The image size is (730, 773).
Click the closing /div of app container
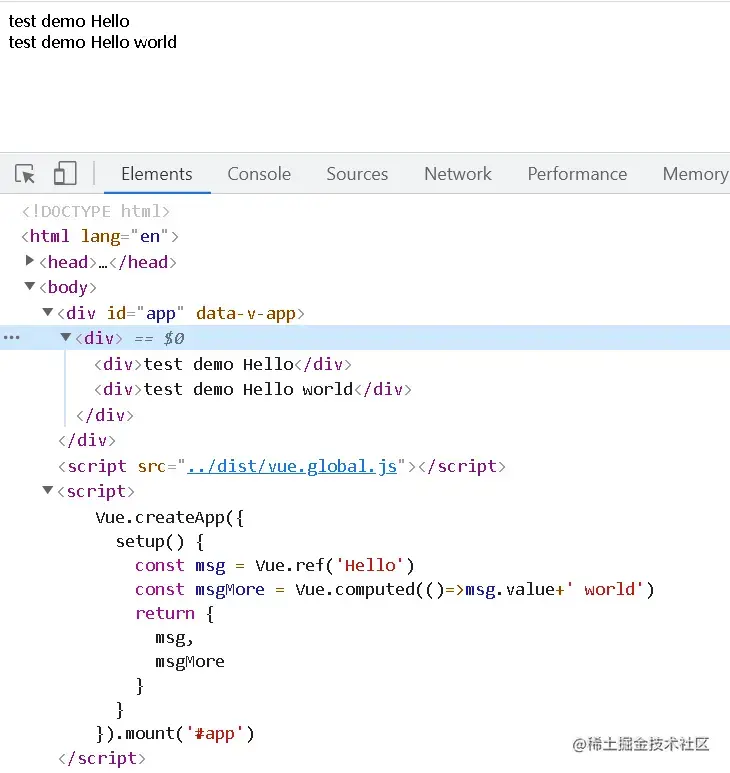tap(87, 440)
